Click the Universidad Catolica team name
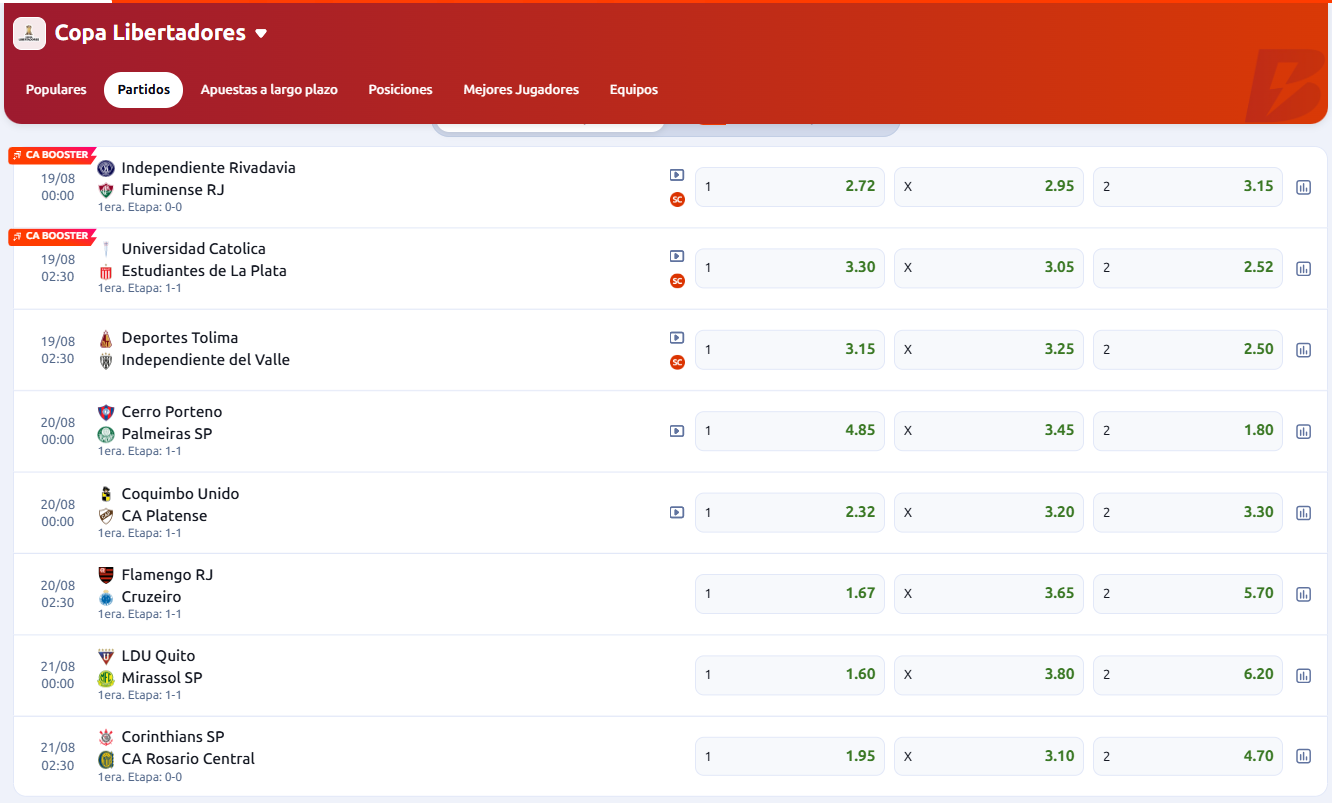The width and height of the screenshot is (1332, 803). 194,249
